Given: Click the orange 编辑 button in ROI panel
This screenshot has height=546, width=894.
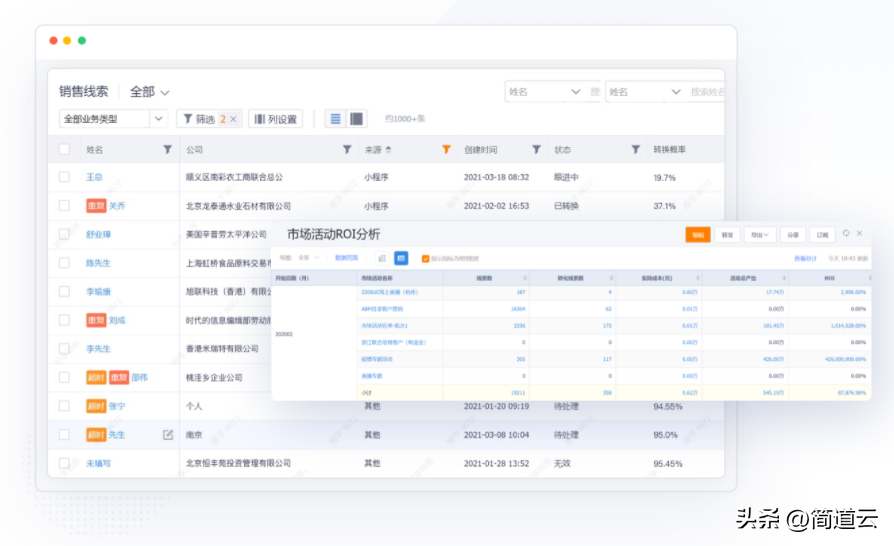Looking at the screenshot, I should pyautogui.click(x=698, y=234).
